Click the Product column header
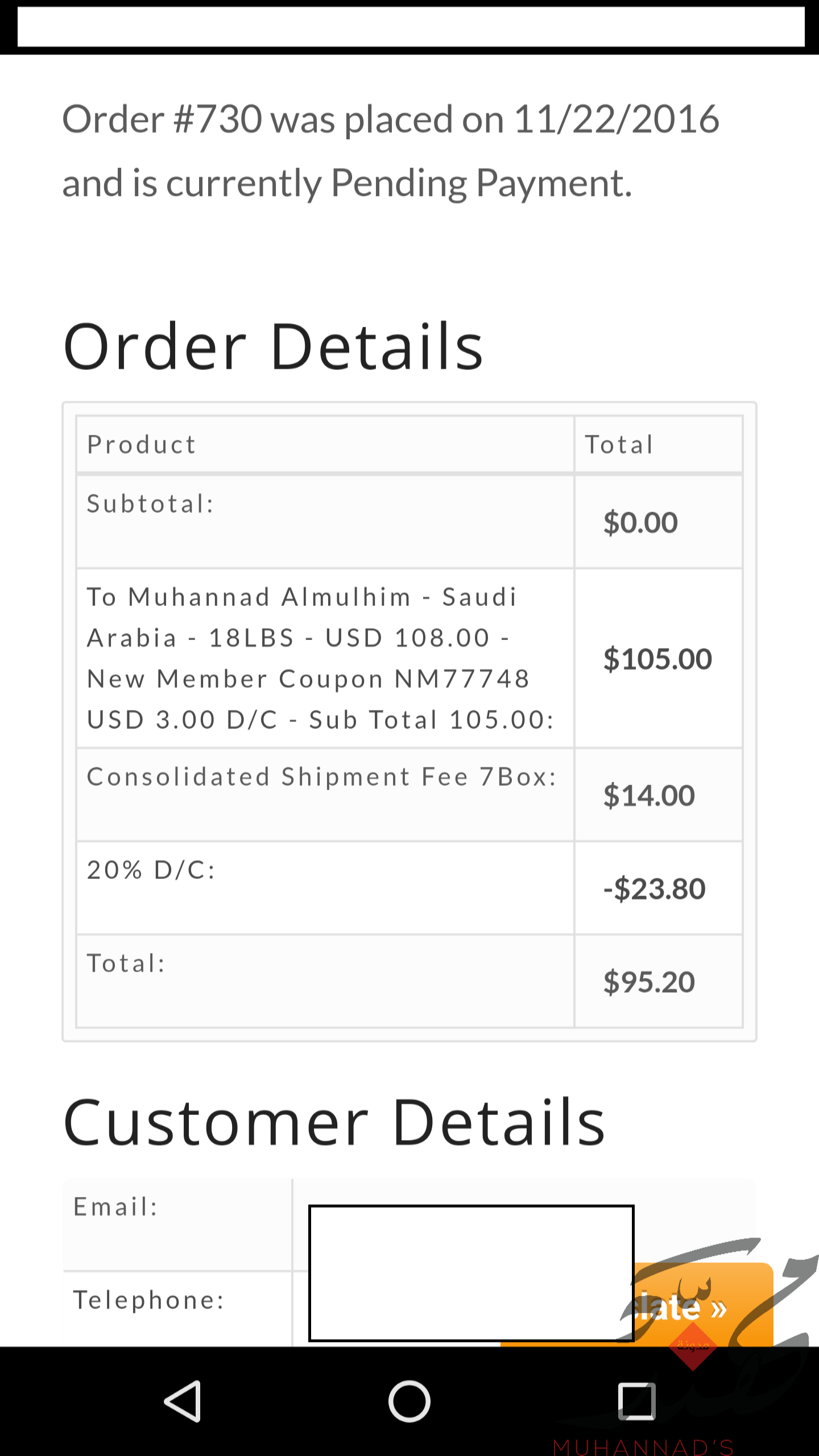 (142, 445)
